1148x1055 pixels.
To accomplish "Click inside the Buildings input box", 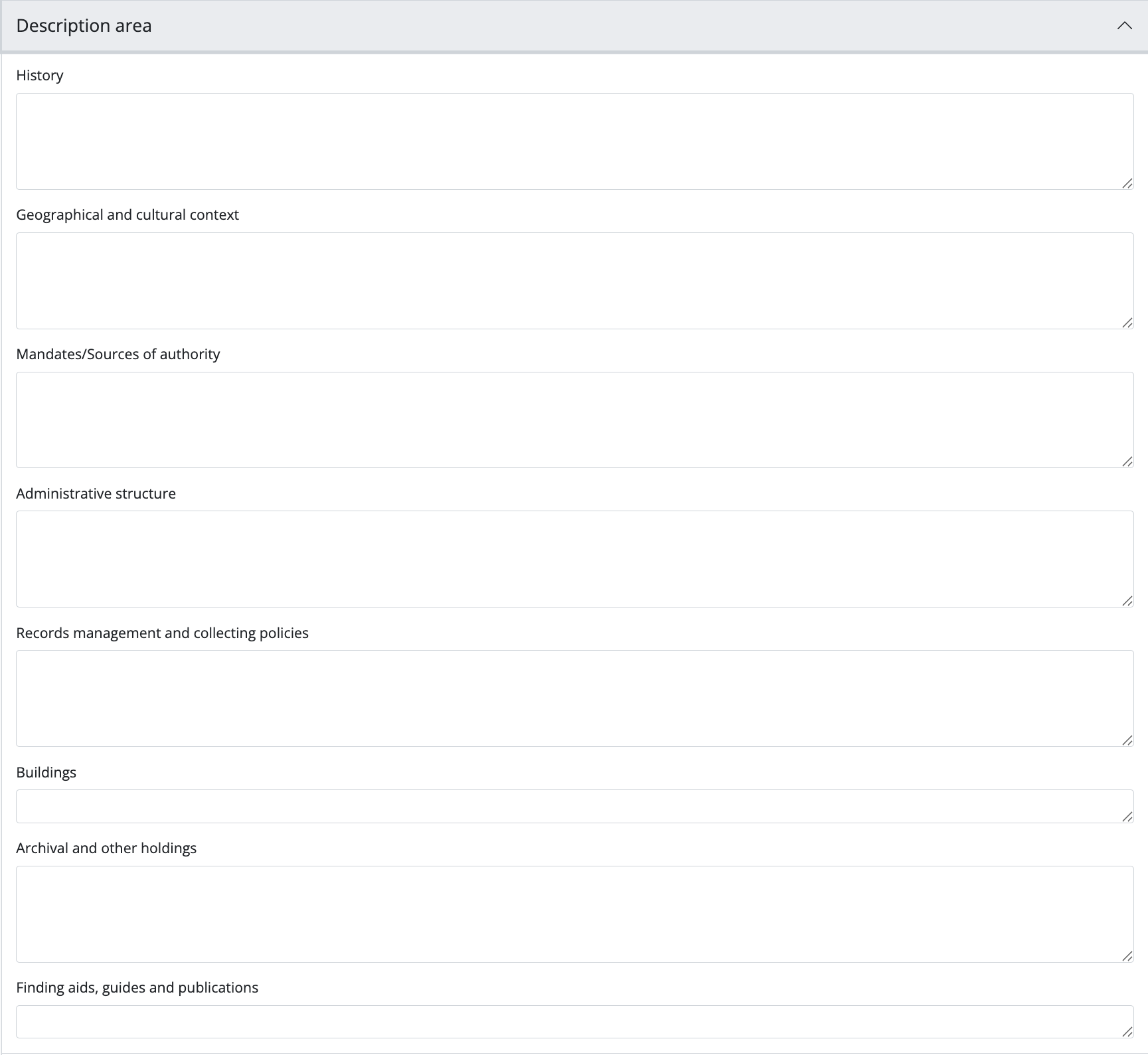I will 574,806.
